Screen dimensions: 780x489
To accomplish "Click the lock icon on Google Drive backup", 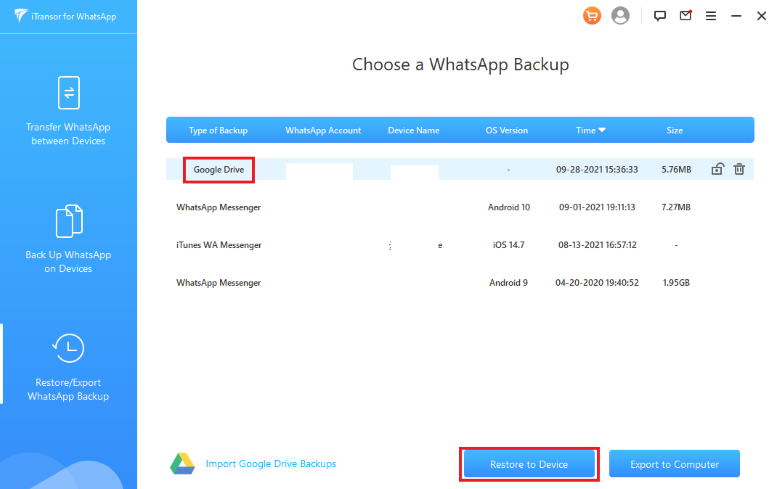I will (x=717, y=170).
